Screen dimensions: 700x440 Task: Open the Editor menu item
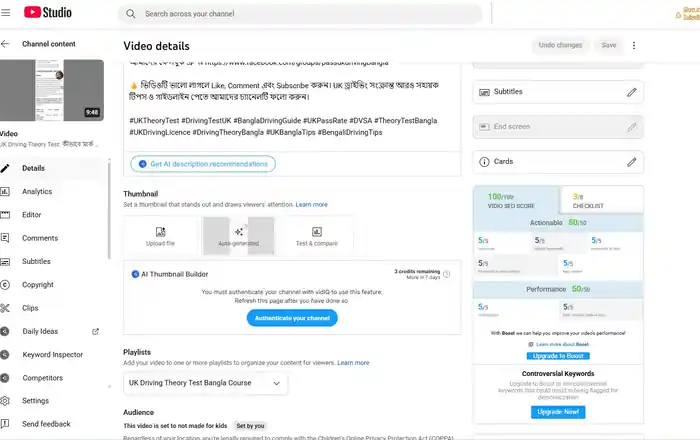(x=54, y=215)
